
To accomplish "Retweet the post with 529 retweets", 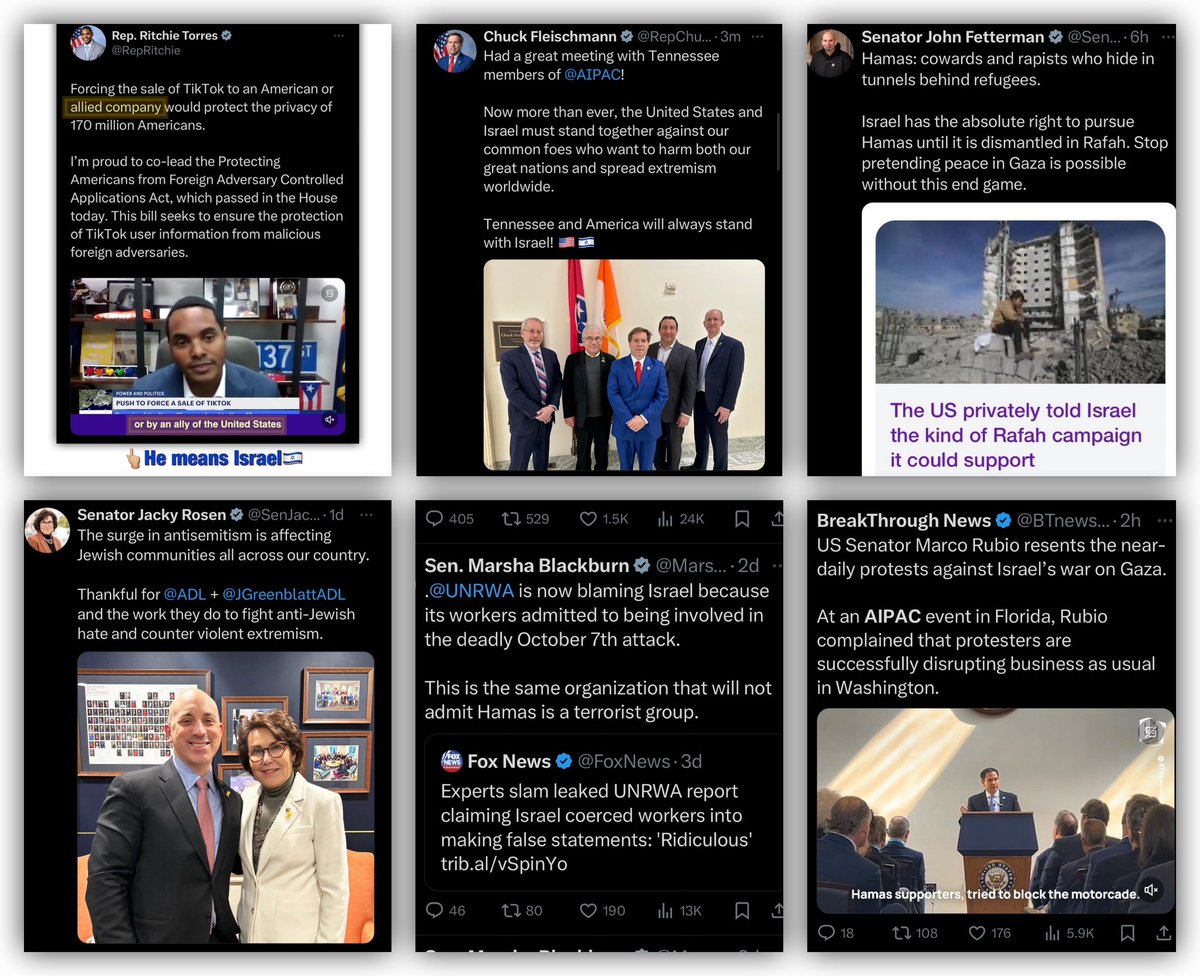I will pyautogui.click(x=511, y=519).
